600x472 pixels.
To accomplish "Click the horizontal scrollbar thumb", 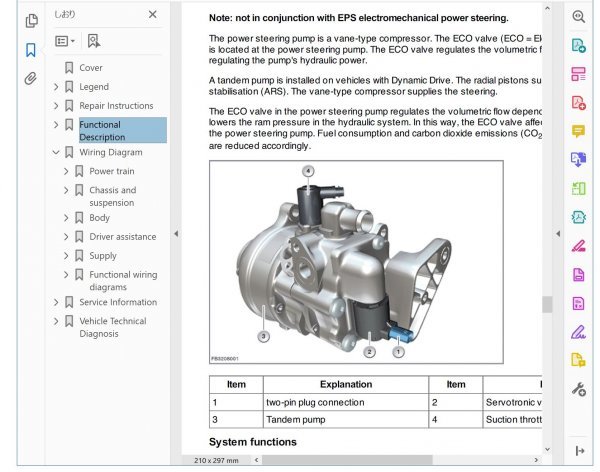I will tap(347, 460).
